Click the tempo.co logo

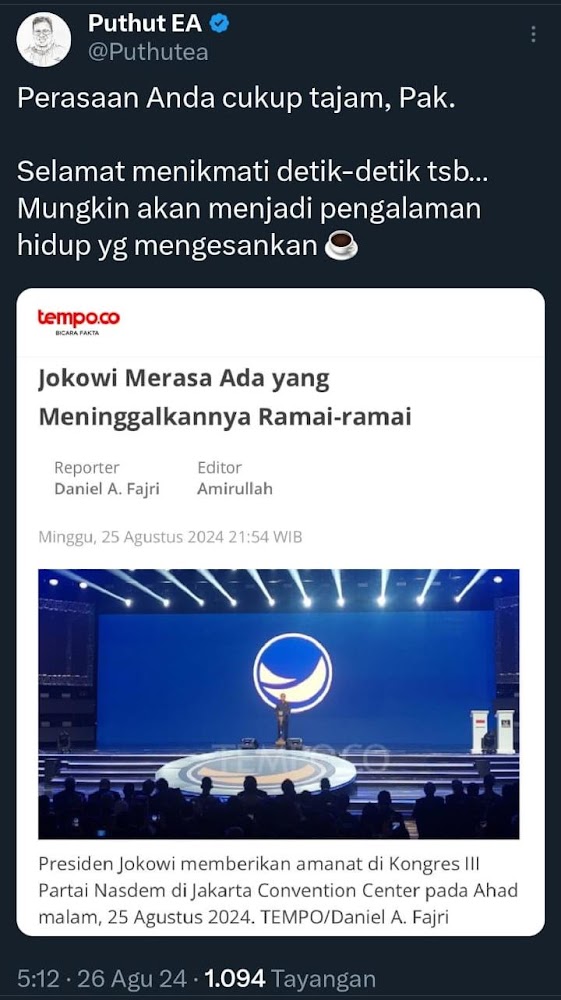(x=78, y=321)
